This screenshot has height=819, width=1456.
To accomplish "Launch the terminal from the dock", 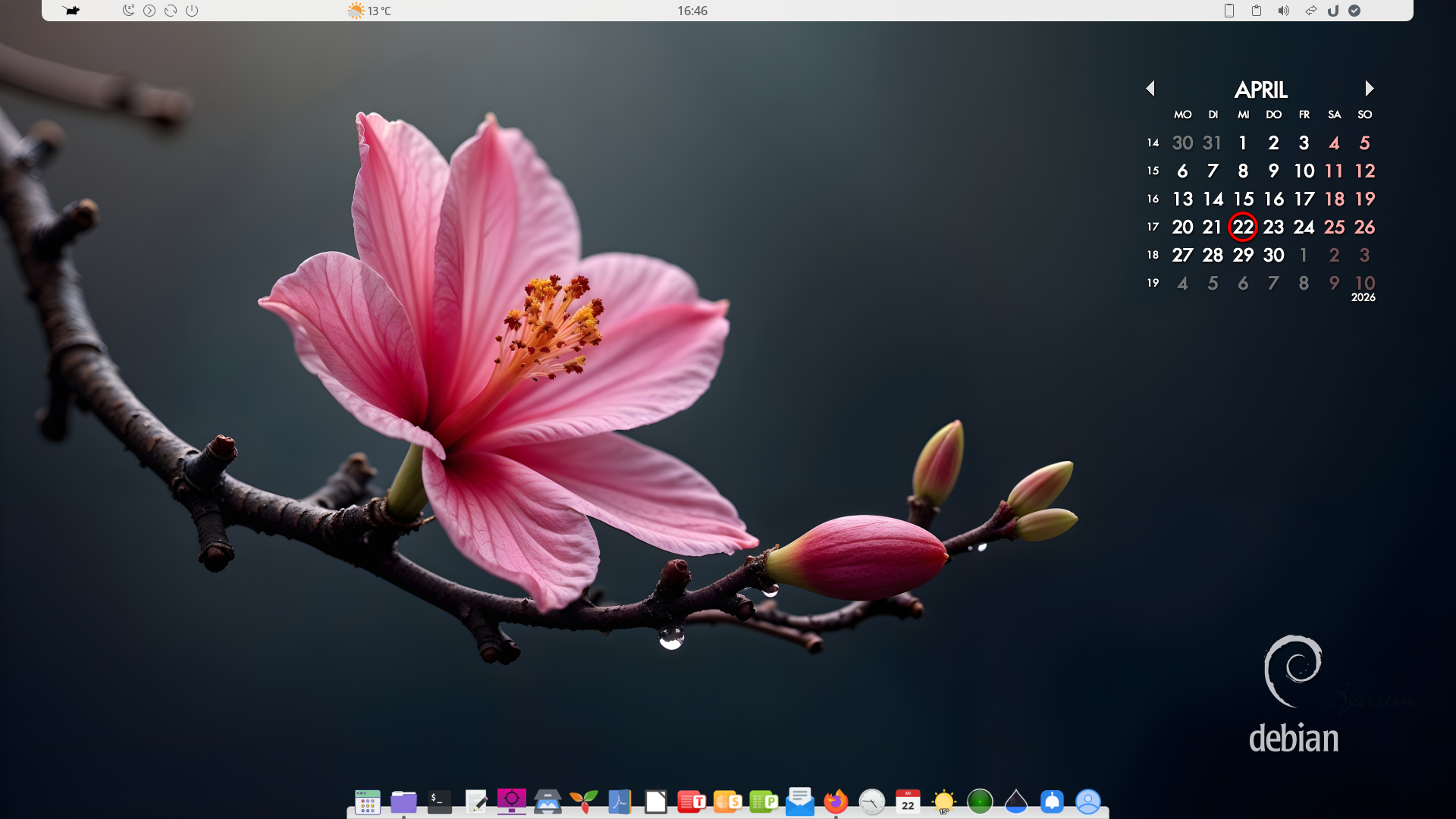I will 439,802.
